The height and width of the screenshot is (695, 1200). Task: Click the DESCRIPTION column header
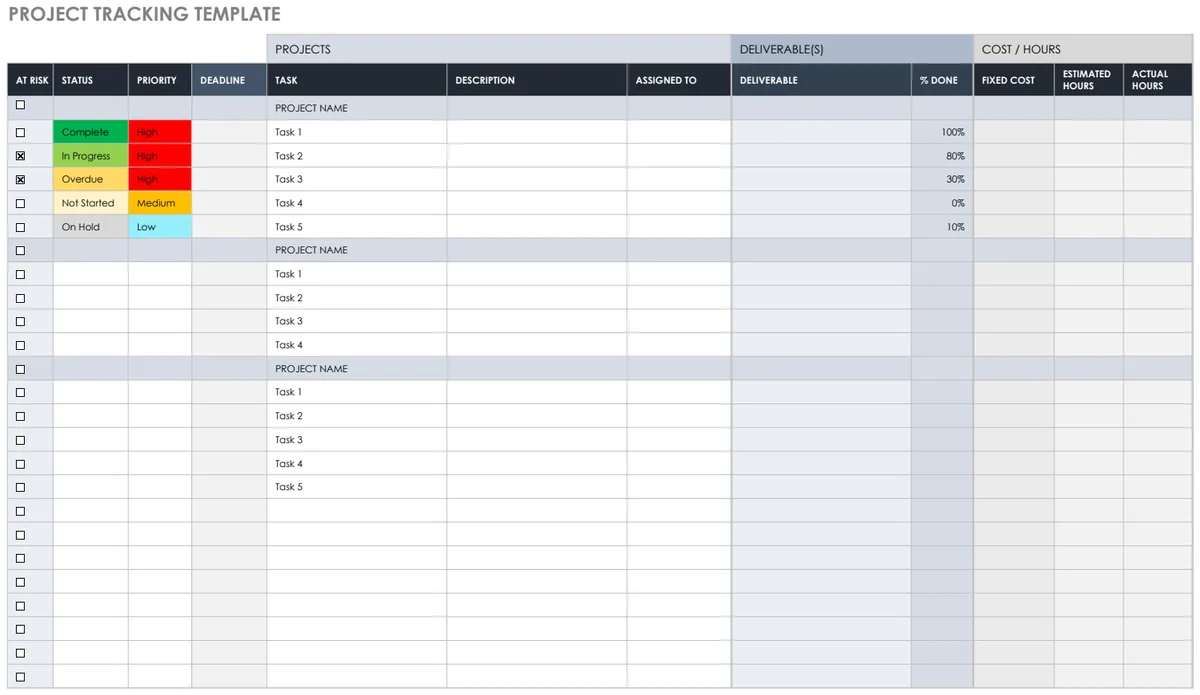click(537, 80)
